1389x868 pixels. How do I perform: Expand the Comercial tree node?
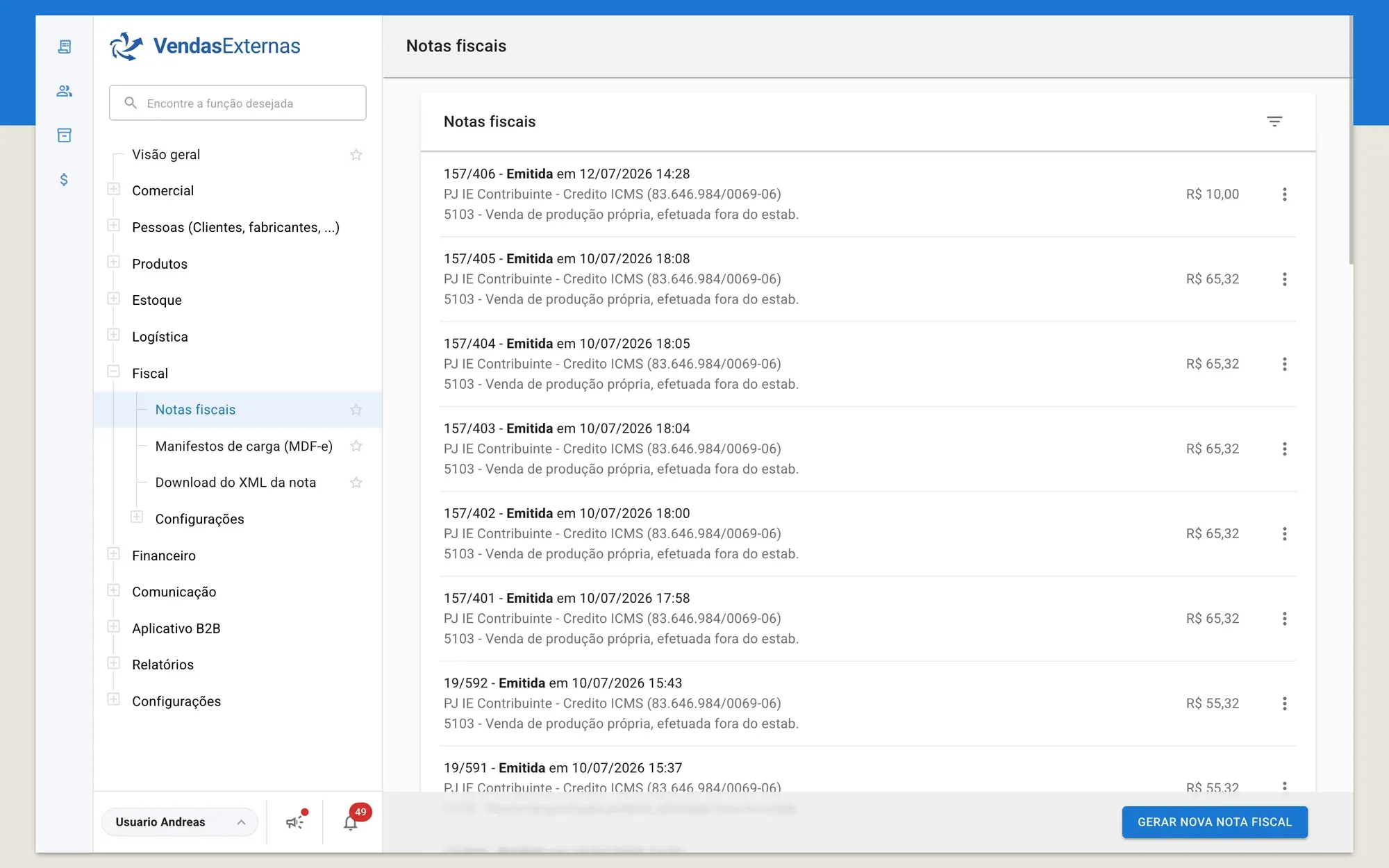pos(114,190)
